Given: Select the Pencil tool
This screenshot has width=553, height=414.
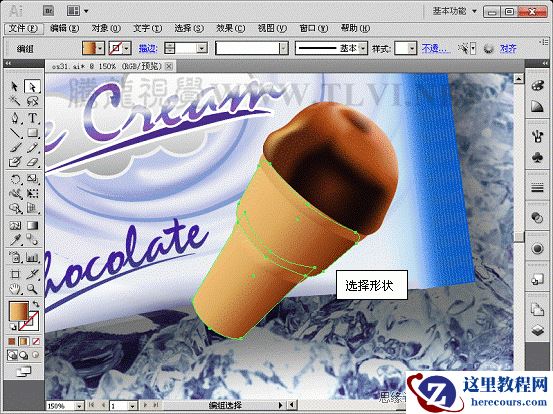Looking at the screenshot, I should [32, 148].
